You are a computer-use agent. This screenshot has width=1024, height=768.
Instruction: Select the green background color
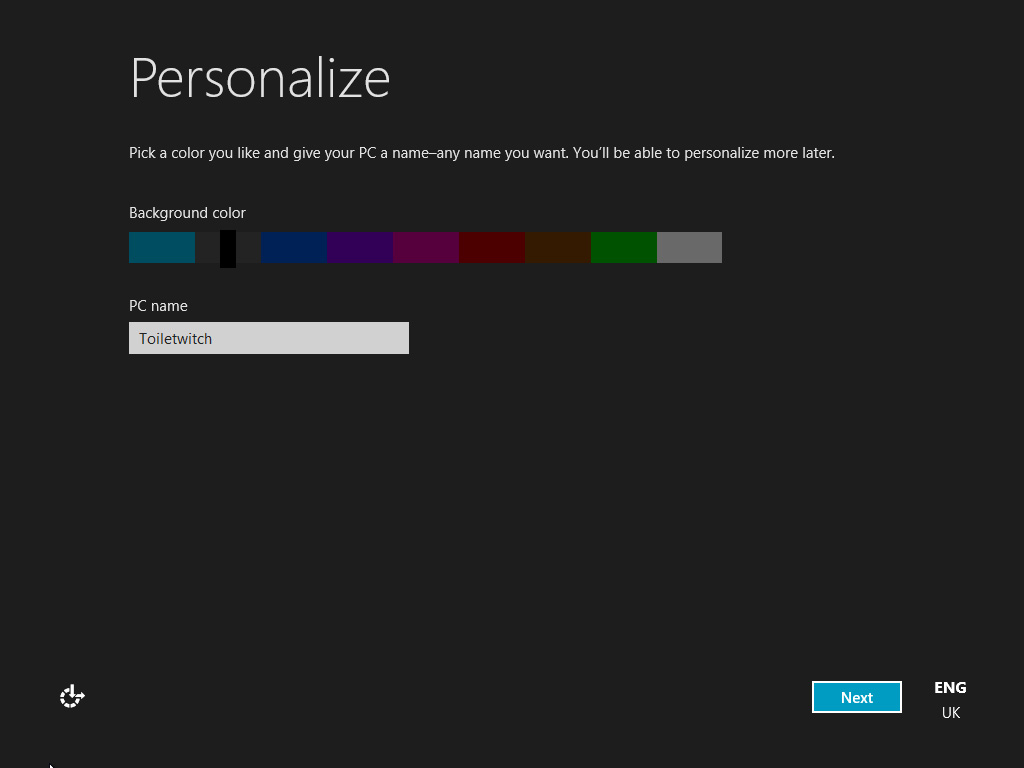click(623, 247)
